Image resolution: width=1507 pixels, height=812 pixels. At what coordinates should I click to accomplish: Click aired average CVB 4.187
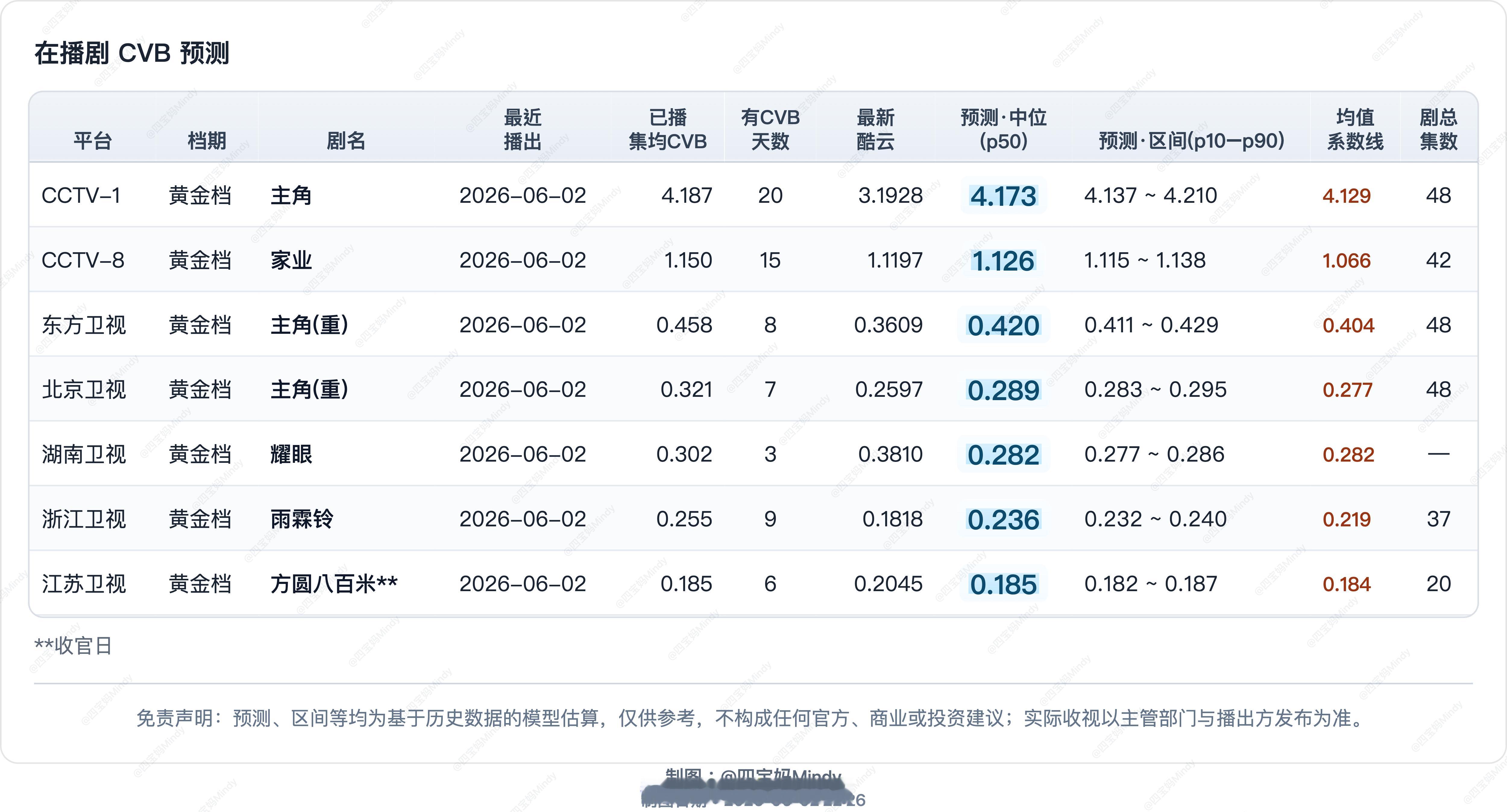point(687,196)
